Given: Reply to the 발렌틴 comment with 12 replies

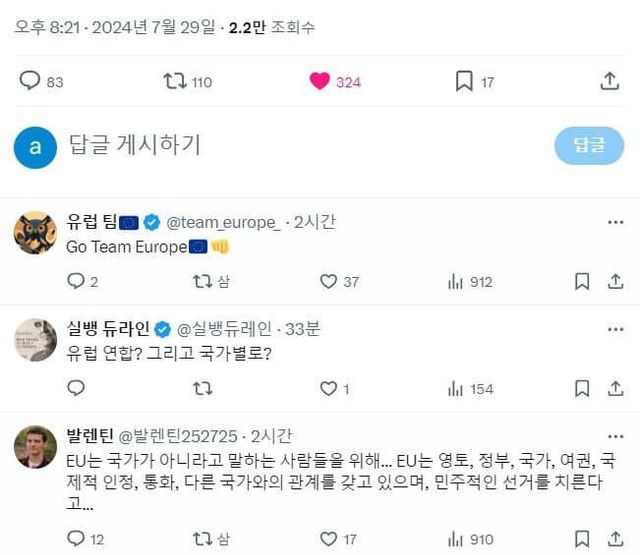Looking at the screenshot, I should (76, 540).
